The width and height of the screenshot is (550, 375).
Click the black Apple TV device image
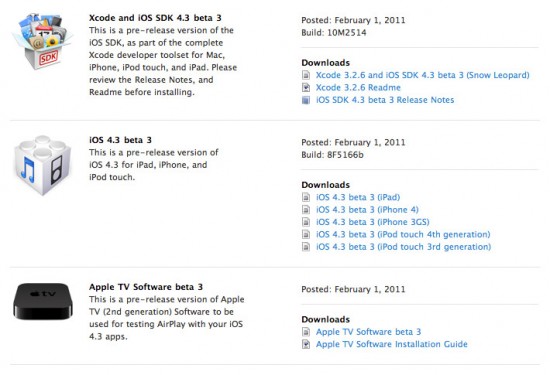point(43,301)
